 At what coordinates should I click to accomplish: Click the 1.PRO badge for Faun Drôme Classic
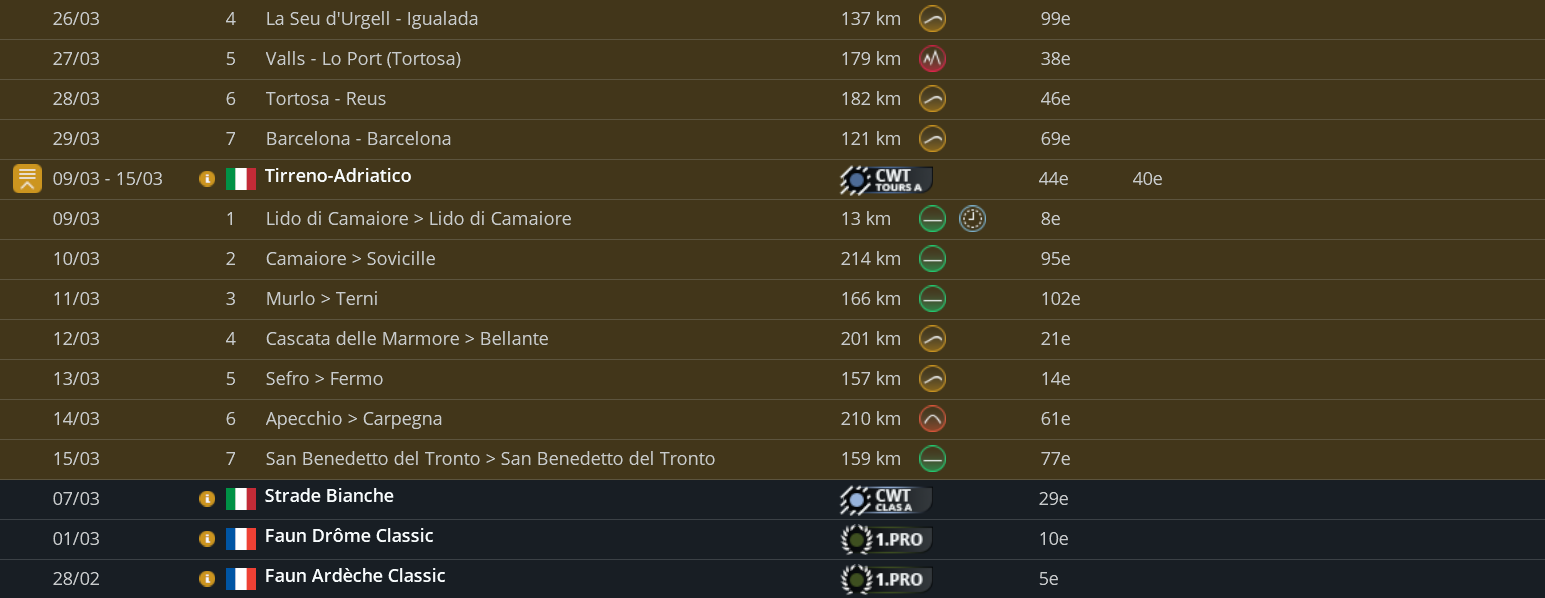click(886, 540)
